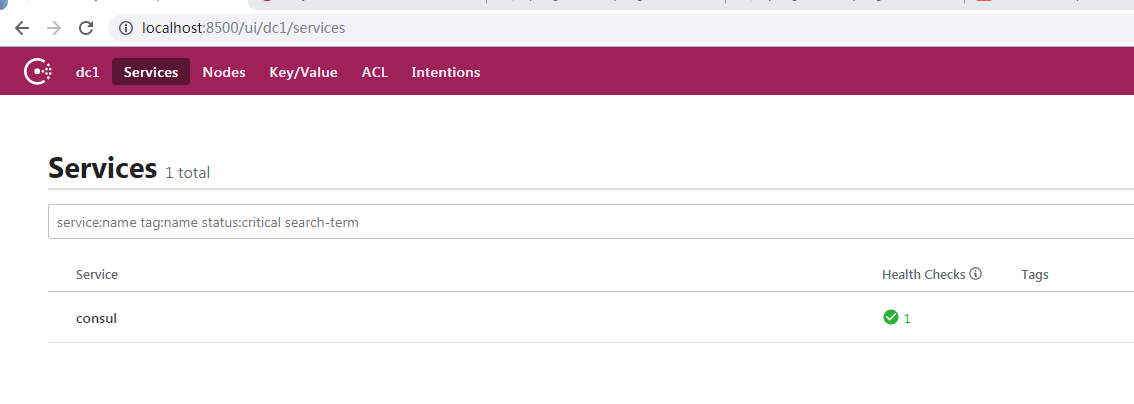Reload the page with the refresh icon
Image resolution: width=1134 pixels, height=404 pixels.
click(x=86, y=28)
